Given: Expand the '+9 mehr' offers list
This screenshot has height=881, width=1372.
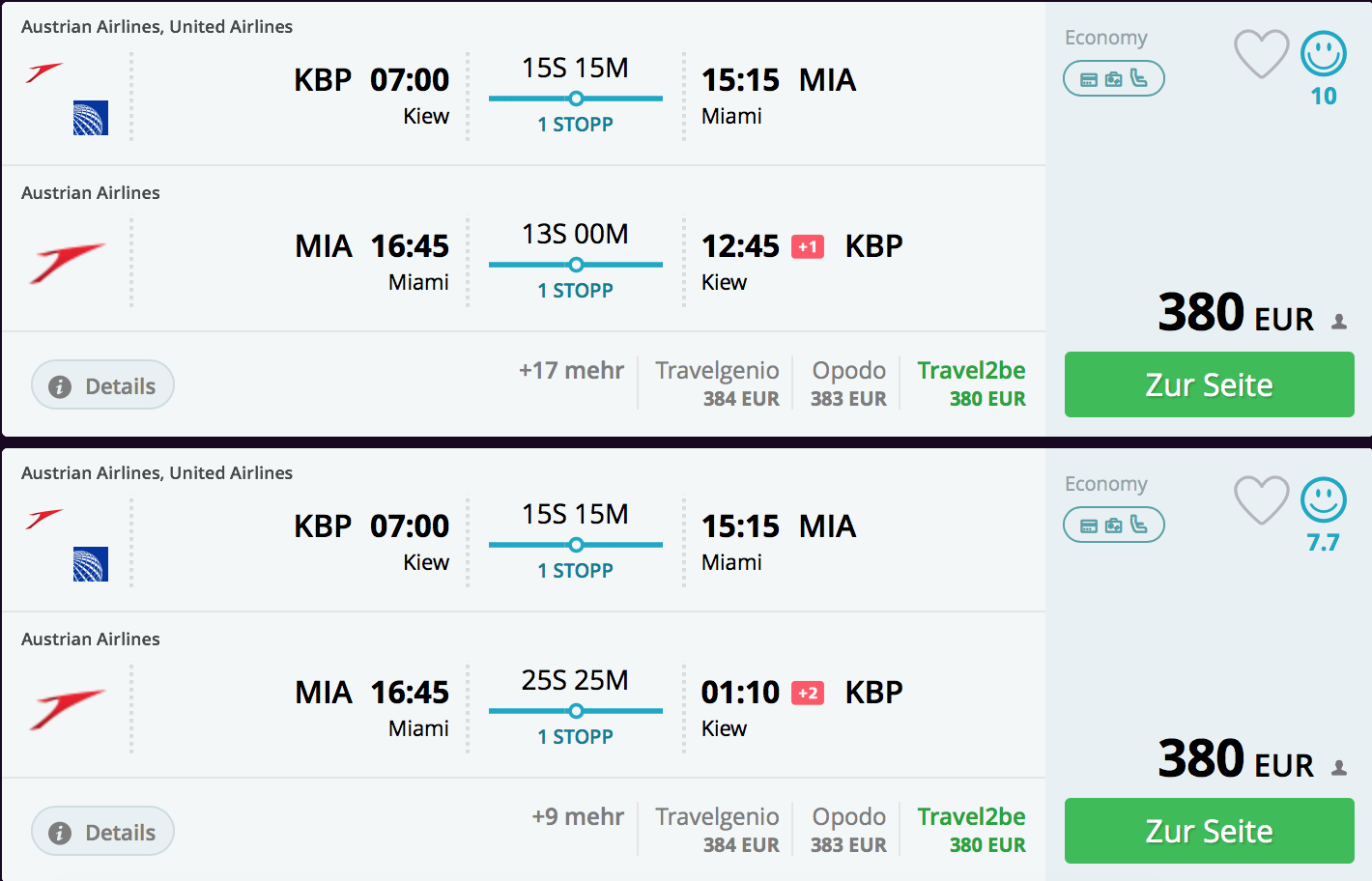Looking at the screenshot, I should point(578,817).
